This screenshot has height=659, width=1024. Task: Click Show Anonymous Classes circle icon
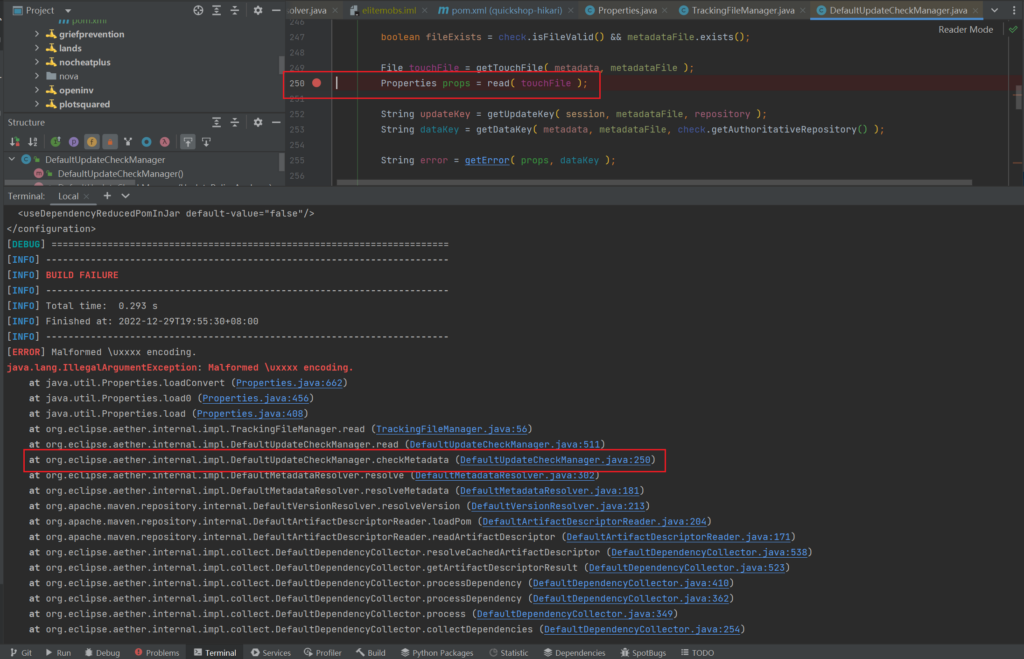coord(147,141)
